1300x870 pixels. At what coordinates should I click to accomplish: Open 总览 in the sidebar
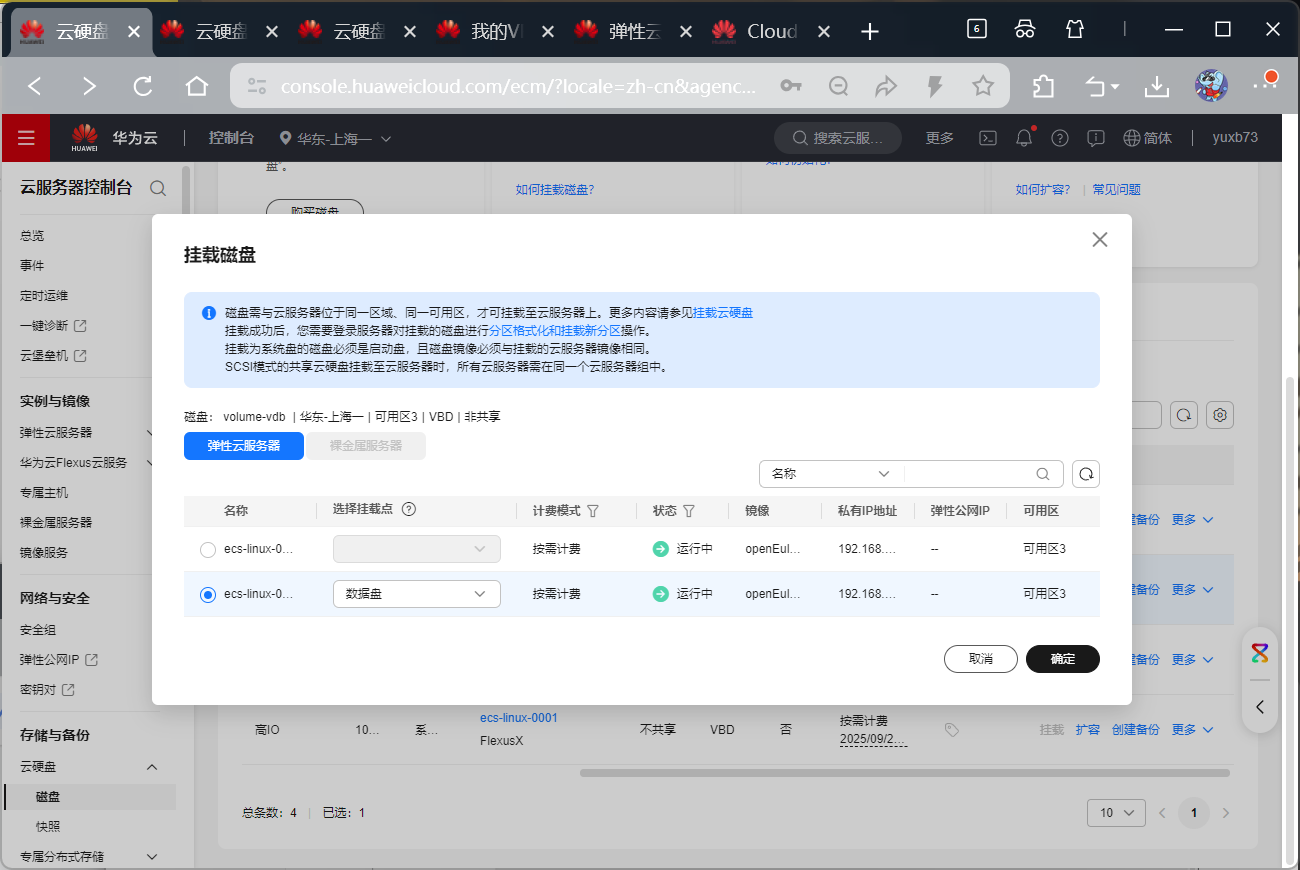(32, 236)
